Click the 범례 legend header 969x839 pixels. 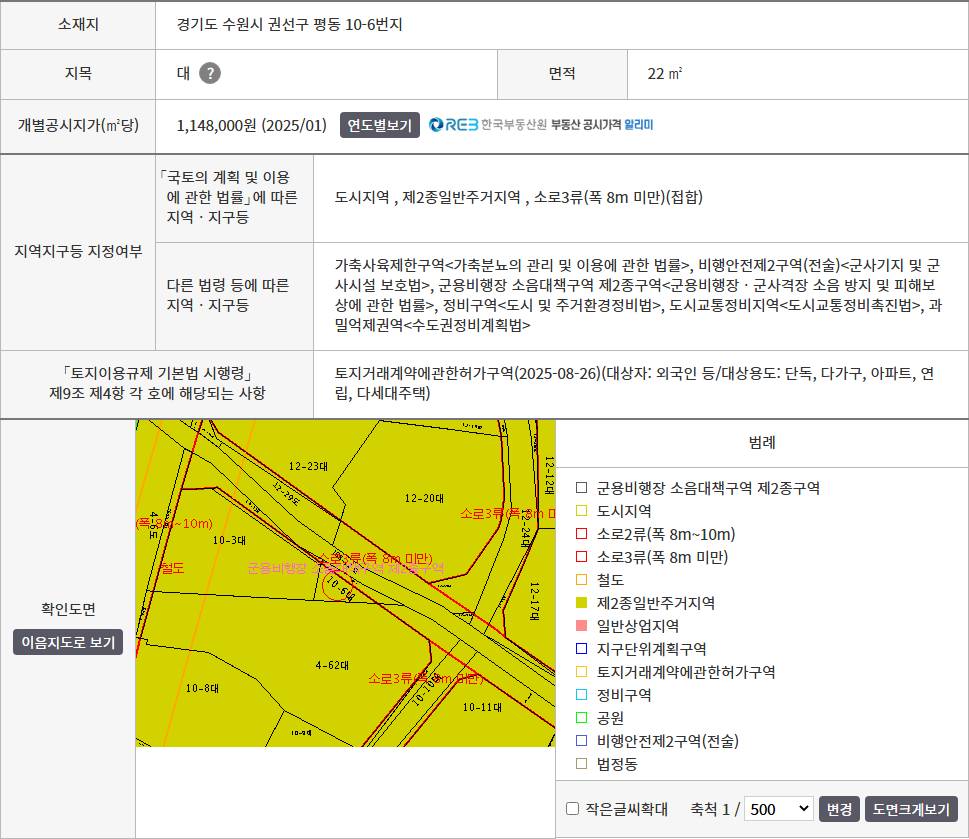tap(762, 442)
